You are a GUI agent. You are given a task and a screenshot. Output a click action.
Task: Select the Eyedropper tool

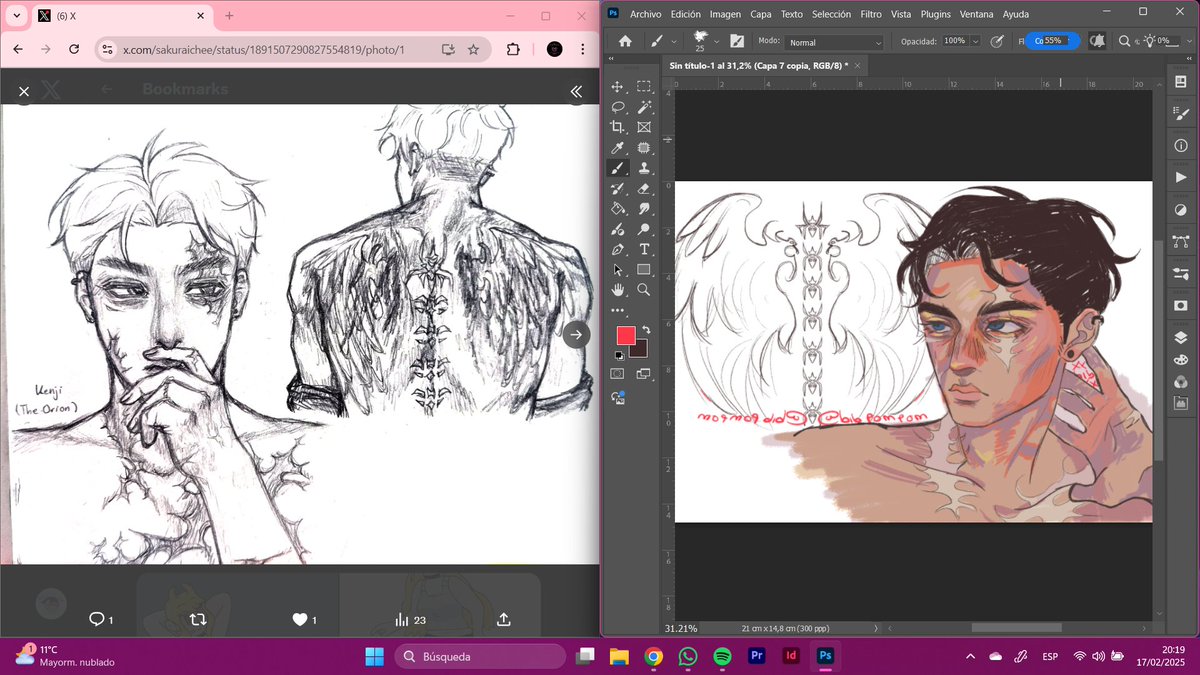(x=618, y=148)
